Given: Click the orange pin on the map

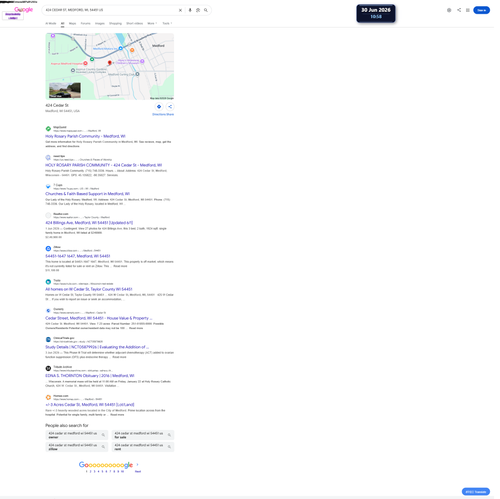Looking at the screenshot, I should [132, 50].
